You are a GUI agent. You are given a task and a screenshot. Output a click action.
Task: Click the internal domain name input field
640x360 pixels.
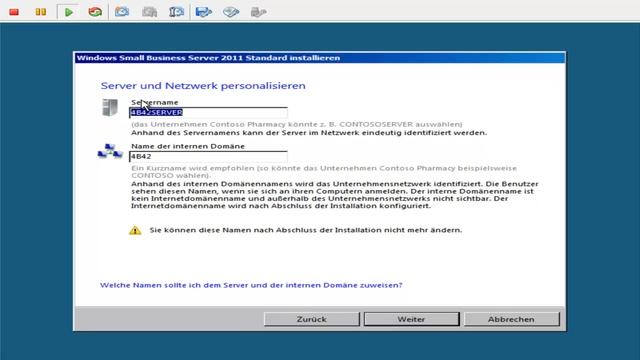coord(208,156)
